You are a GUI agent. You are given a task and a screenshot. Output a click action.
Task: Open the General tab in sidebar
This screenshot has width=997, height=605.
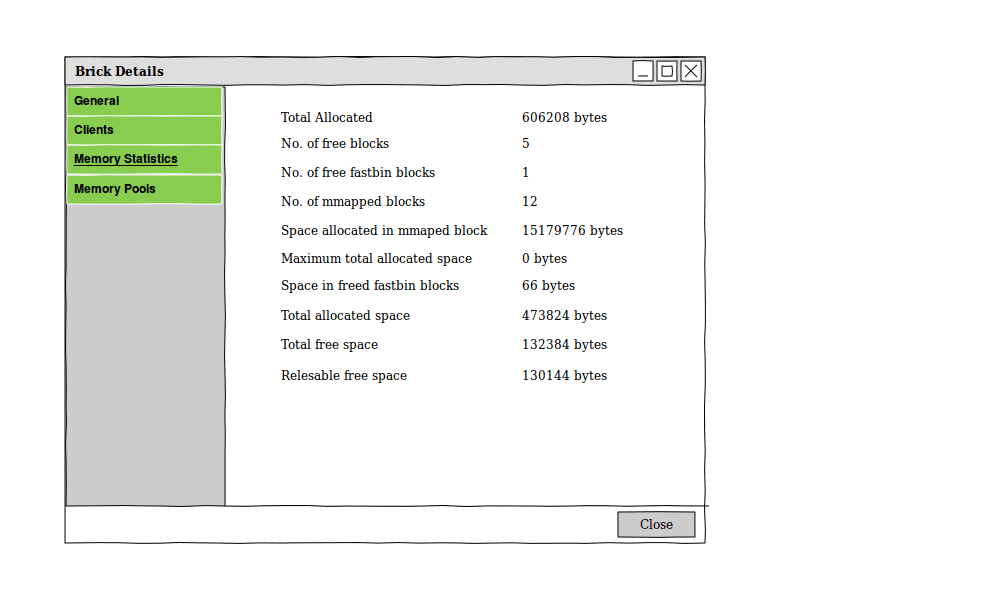pos(144,101)
